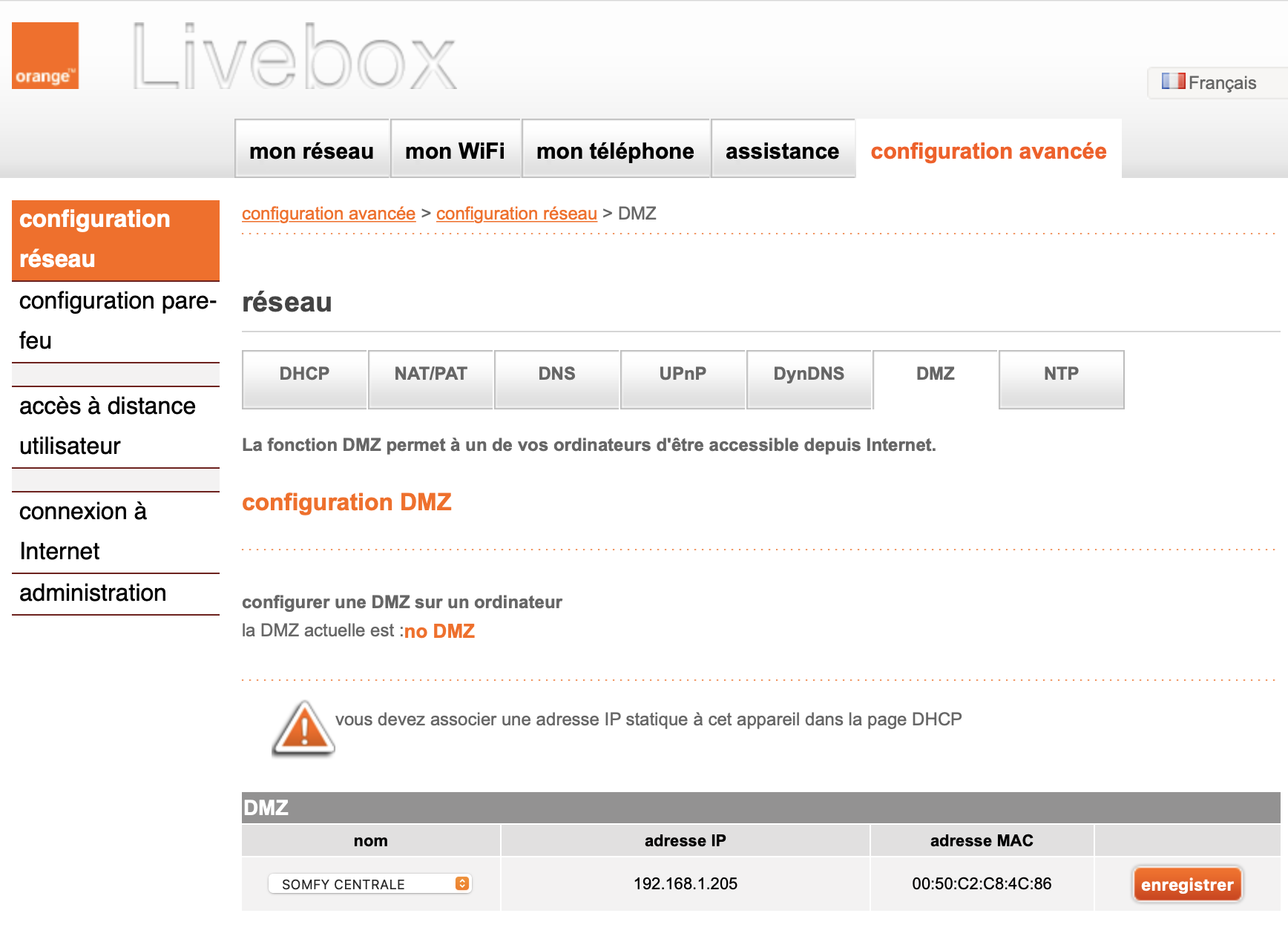This screenshot has width=1288, height=936.
Task: Open the SOMFY CENTRALE device dropdown
Action: pyautogui.click(x=369, y=883)
